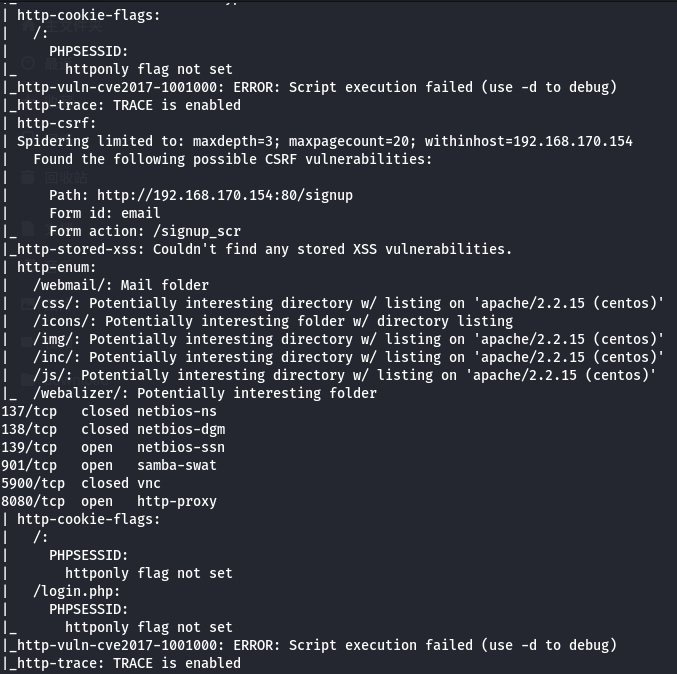Select the /webmail/ Mail folder entry
Image resolution: width=677 pixels, height=674 pixels.
[119, 285]
